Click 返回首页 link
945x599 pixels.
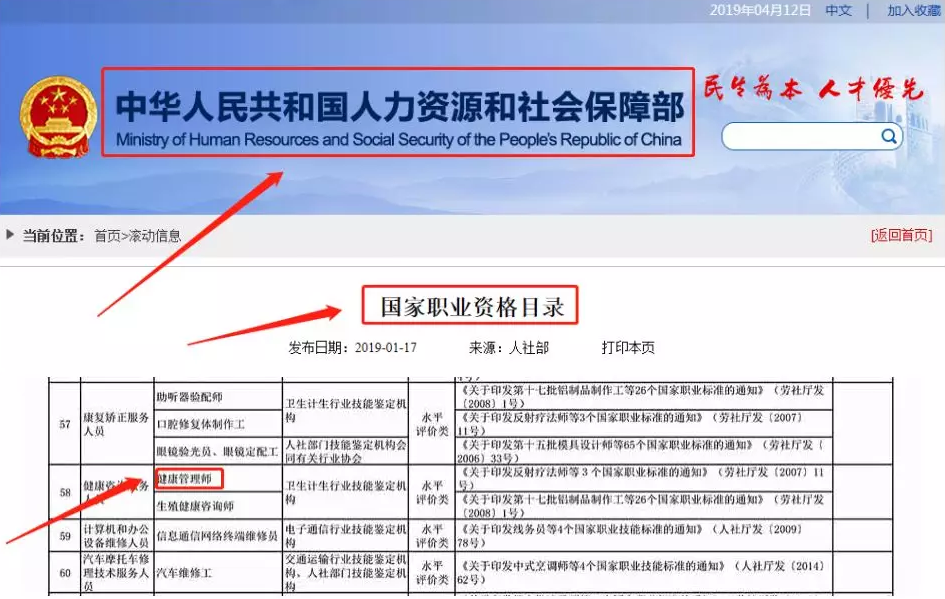pos(902,235)
